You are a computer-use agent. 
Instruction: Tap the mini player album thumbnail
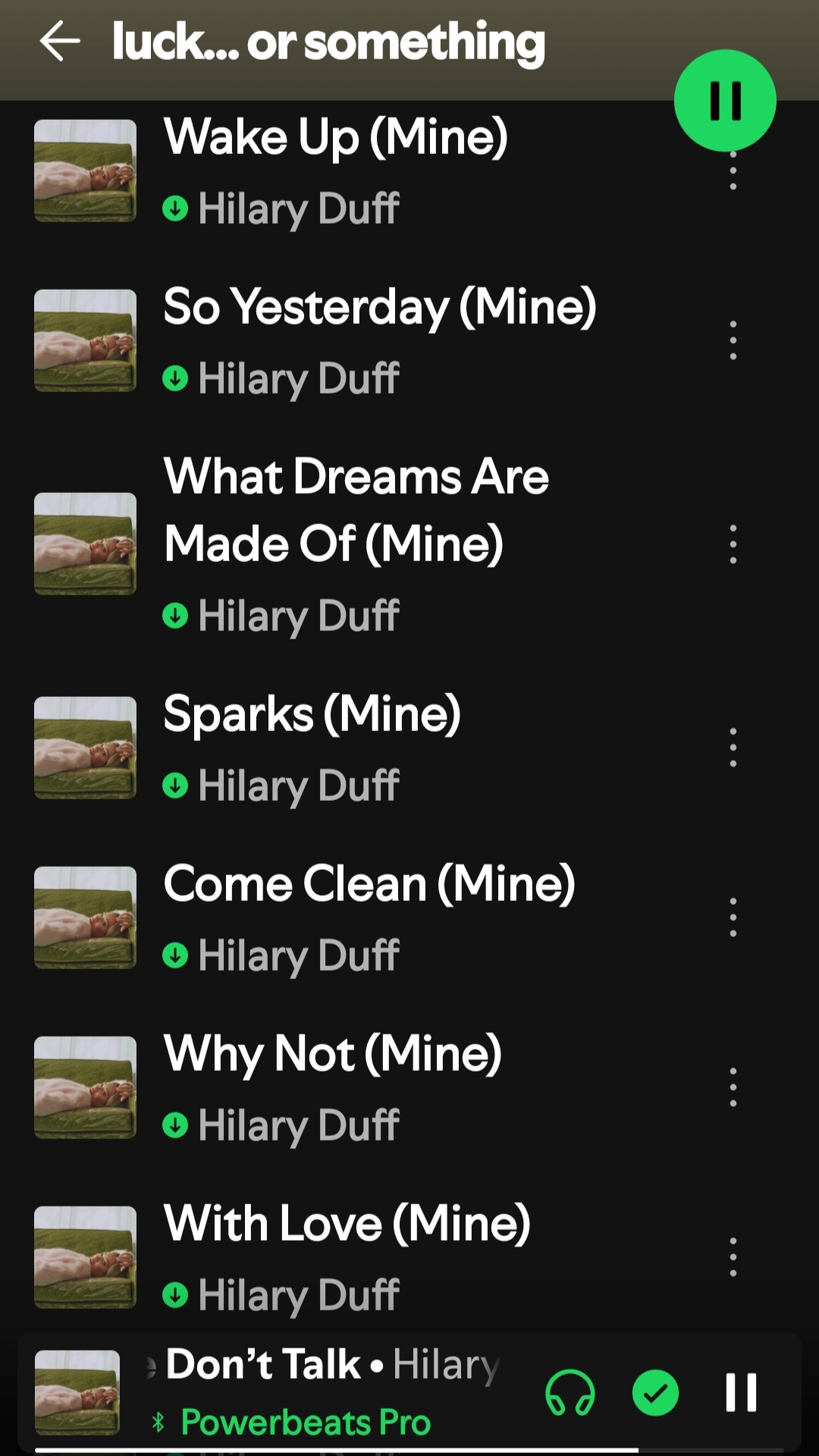(x=77, y=1392)
